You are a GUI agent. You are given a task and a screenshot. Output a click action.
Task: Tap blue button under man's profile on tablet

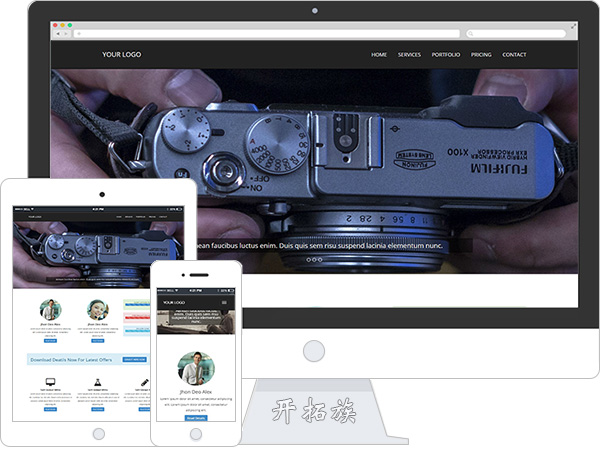[50, 341]
